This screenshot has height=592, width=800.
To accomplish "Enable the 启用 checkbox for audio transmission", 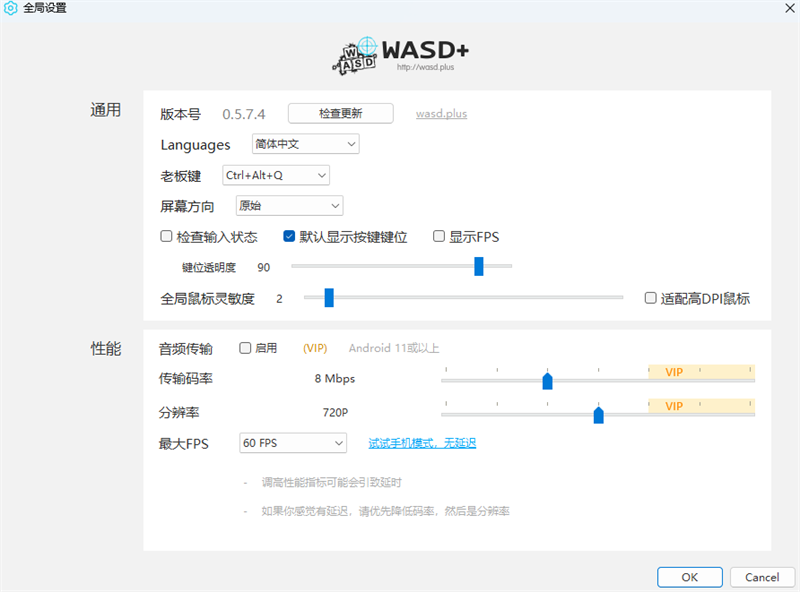I will [x=244, y=348].
